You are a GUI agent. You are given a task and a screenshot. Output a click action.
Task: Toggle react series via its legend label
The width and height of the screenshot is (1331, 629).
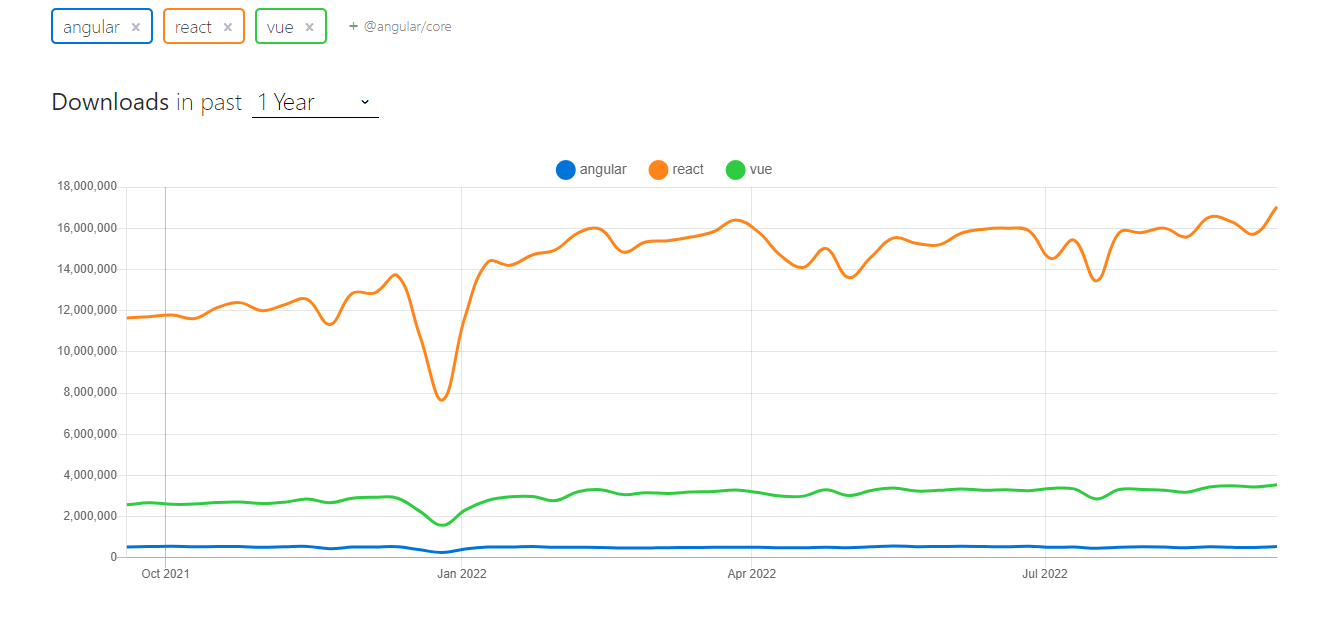(x=688, y=170)
